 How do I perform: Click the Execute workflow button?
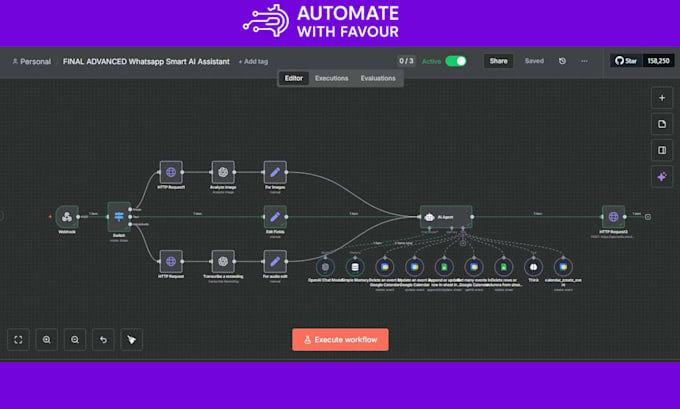pos(340,340)
